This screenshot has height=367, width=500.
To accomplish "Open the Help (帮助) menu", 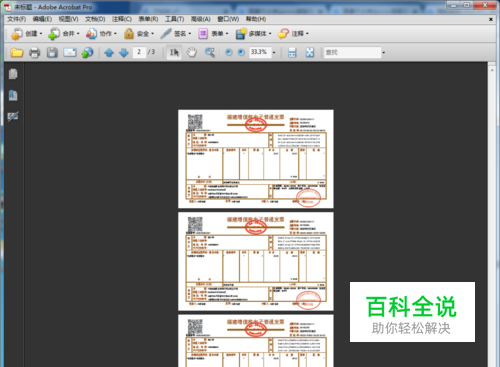I will [x=256, y=19].
